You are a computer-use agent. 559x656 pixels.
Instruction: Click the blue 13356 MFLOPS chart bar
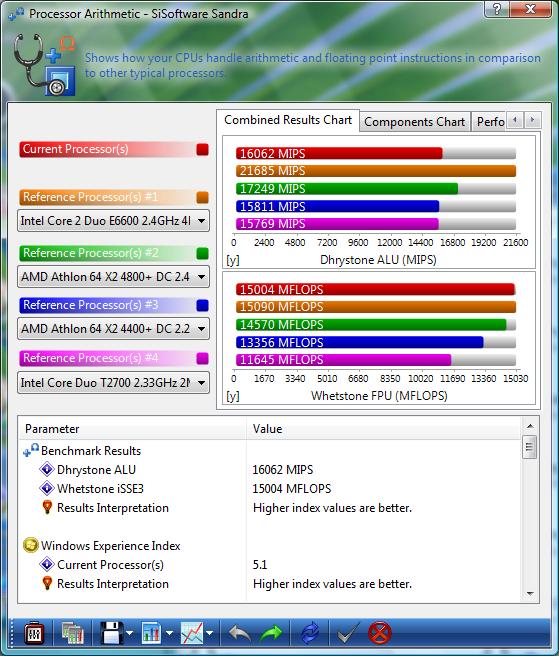click(x=360, y=342)
